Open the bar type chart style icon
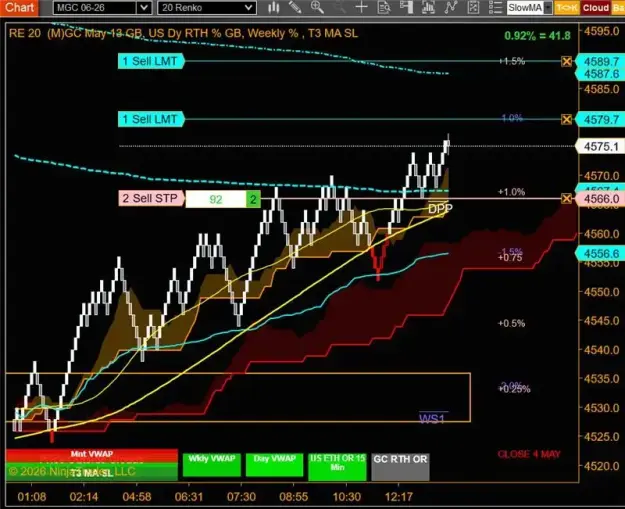The image size is (625, 509). 273,7
